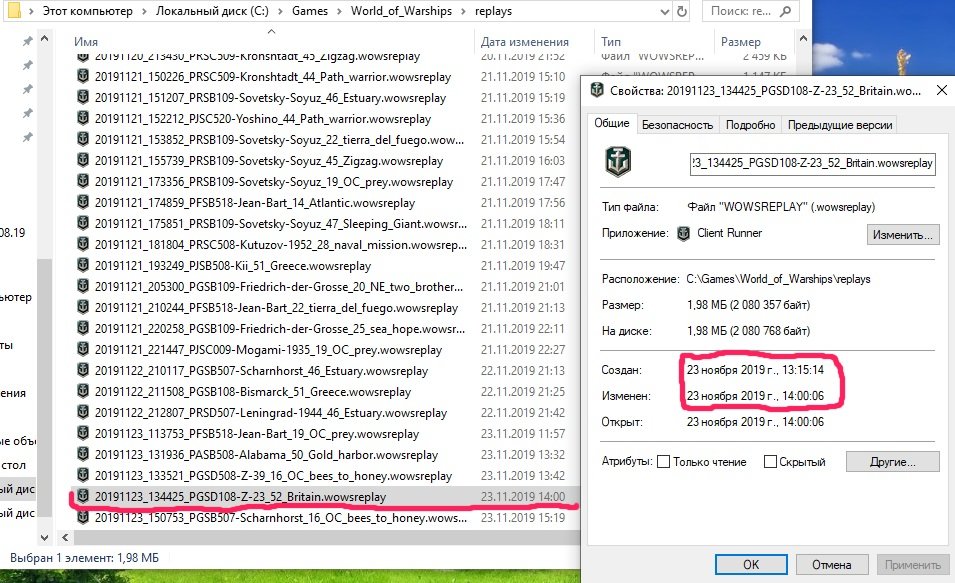Screen dimensions: 955x583
Task: Expand chevron after 'Локальный диск (C:)' breadcrumb
Action: click(x=280, y=11)
